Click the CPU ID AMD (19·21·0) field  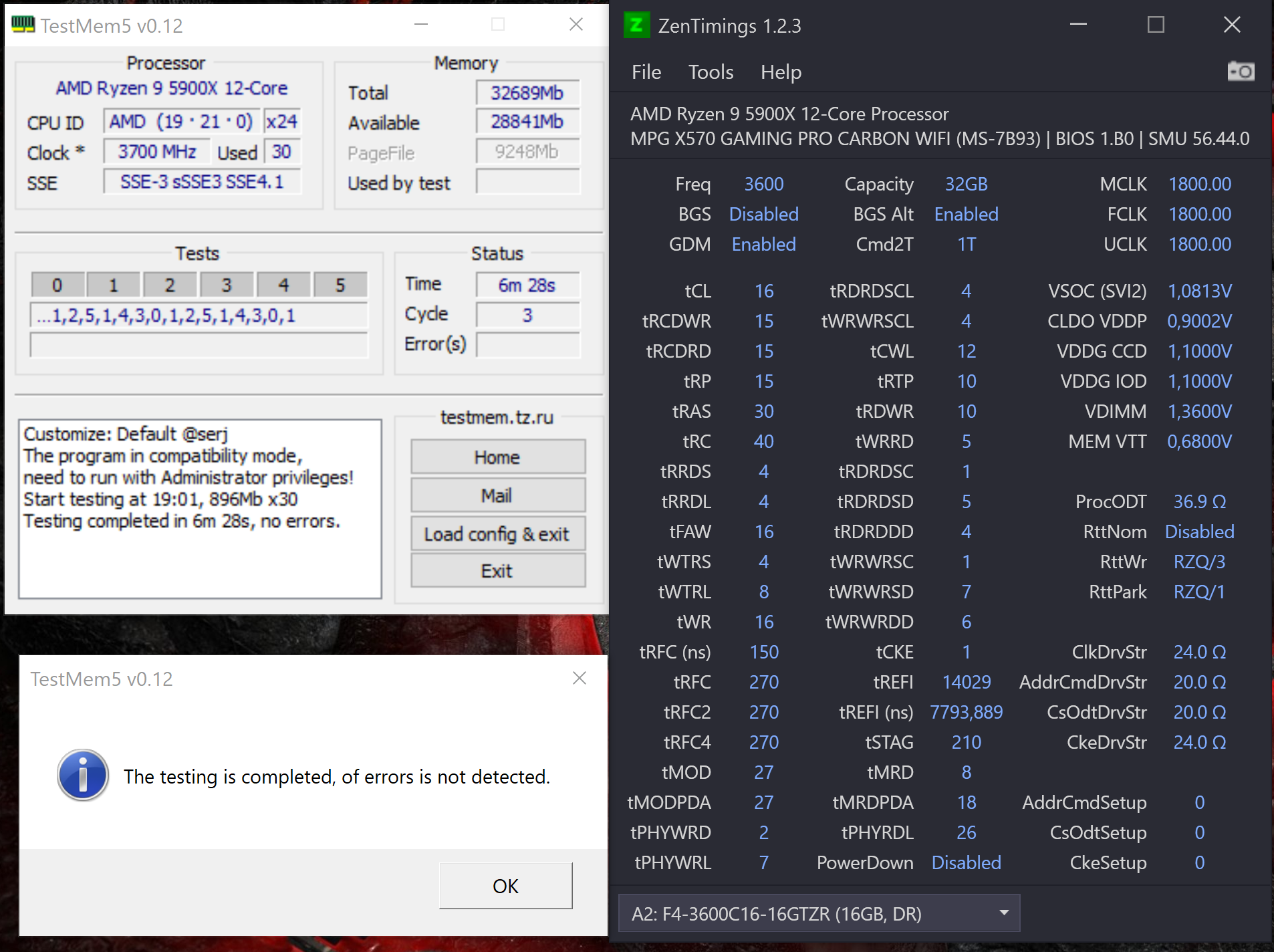click(181, 121)
